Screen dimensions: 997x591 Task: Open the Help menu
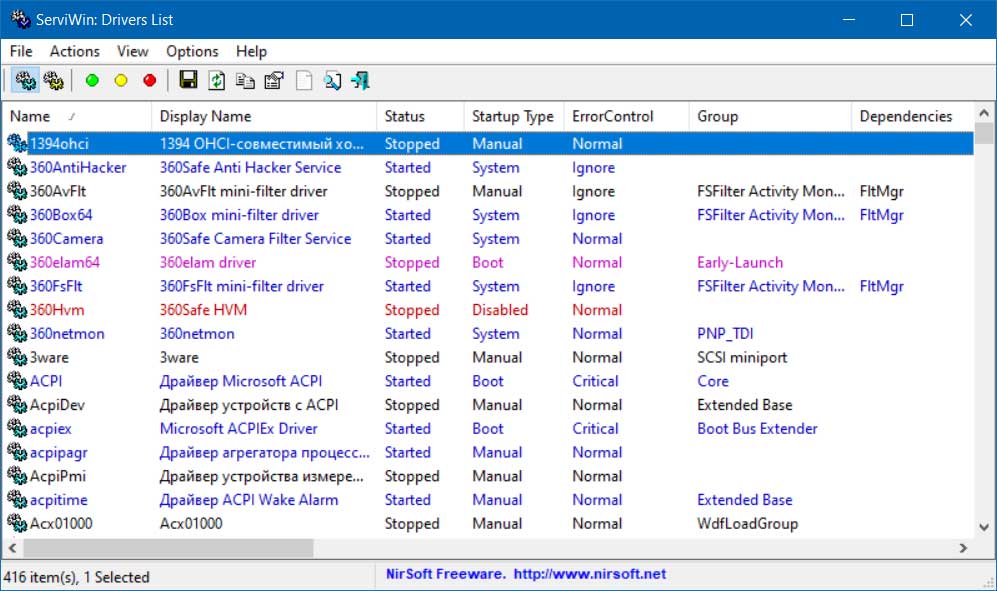[x=251, y=52]
